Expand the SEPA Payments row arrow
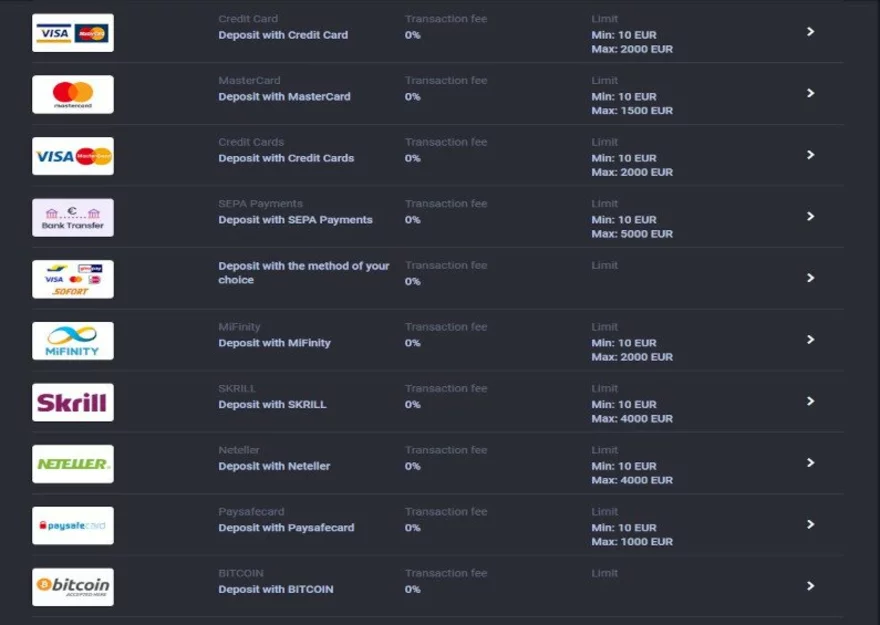Viewport: 880px width, 625px height. tap(810, 216)
